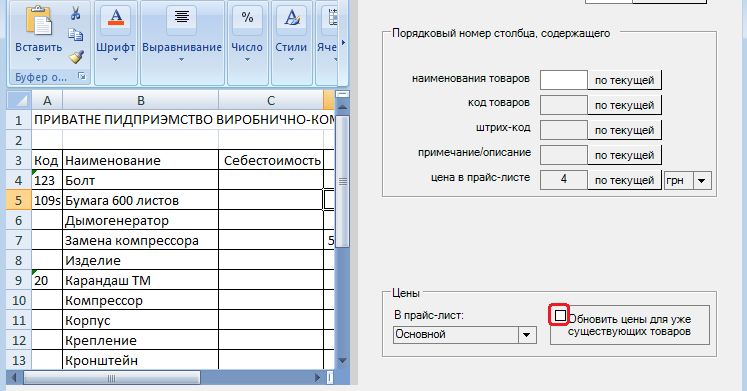Expand the ribbon overflow arrow at right
This screenshot has height=391, width=747.
(343, 42)
